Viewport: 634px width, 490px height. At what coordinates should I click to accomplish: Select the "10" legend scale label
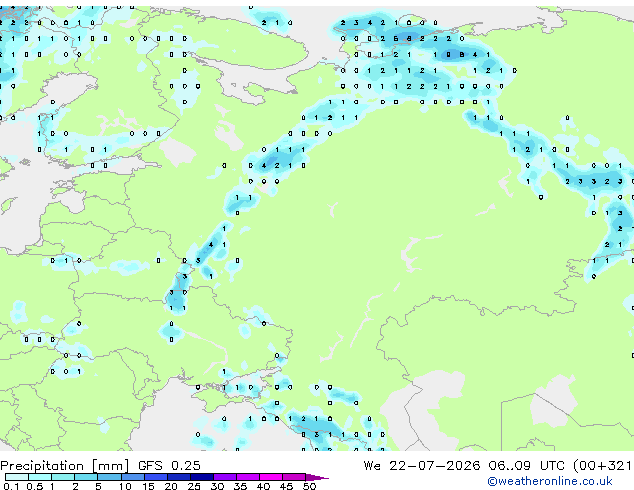[x=125, y=486]
